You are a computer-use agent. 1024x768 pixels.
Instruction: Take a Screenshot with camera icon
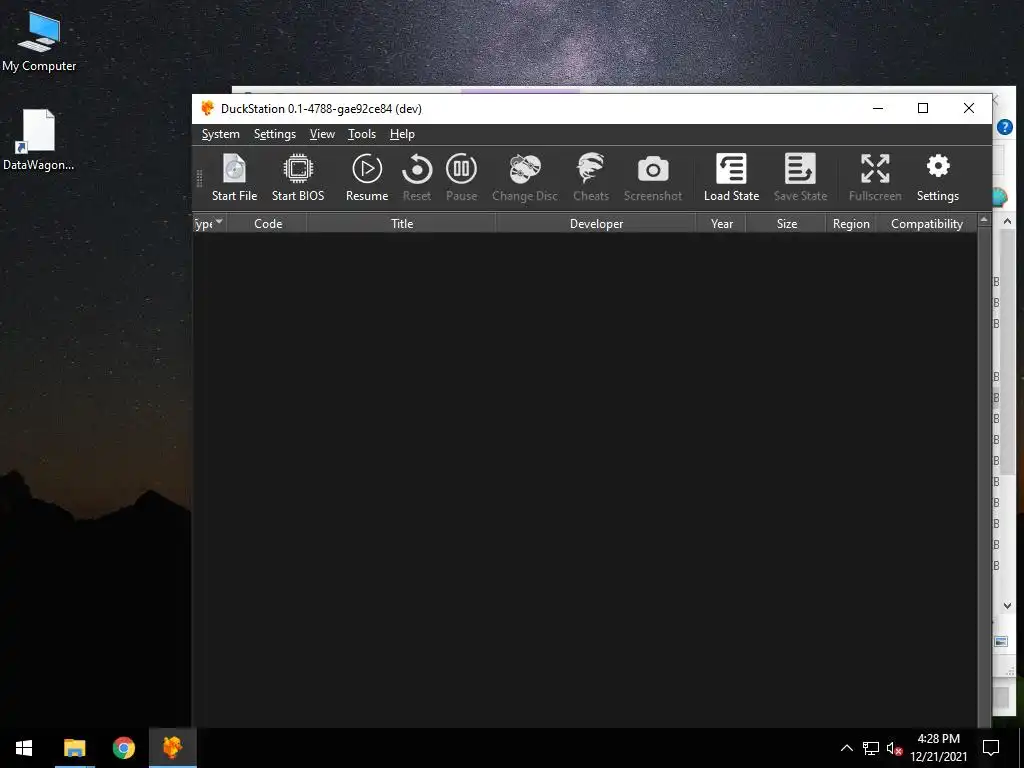pyautogui.click(x=652, y=177)
